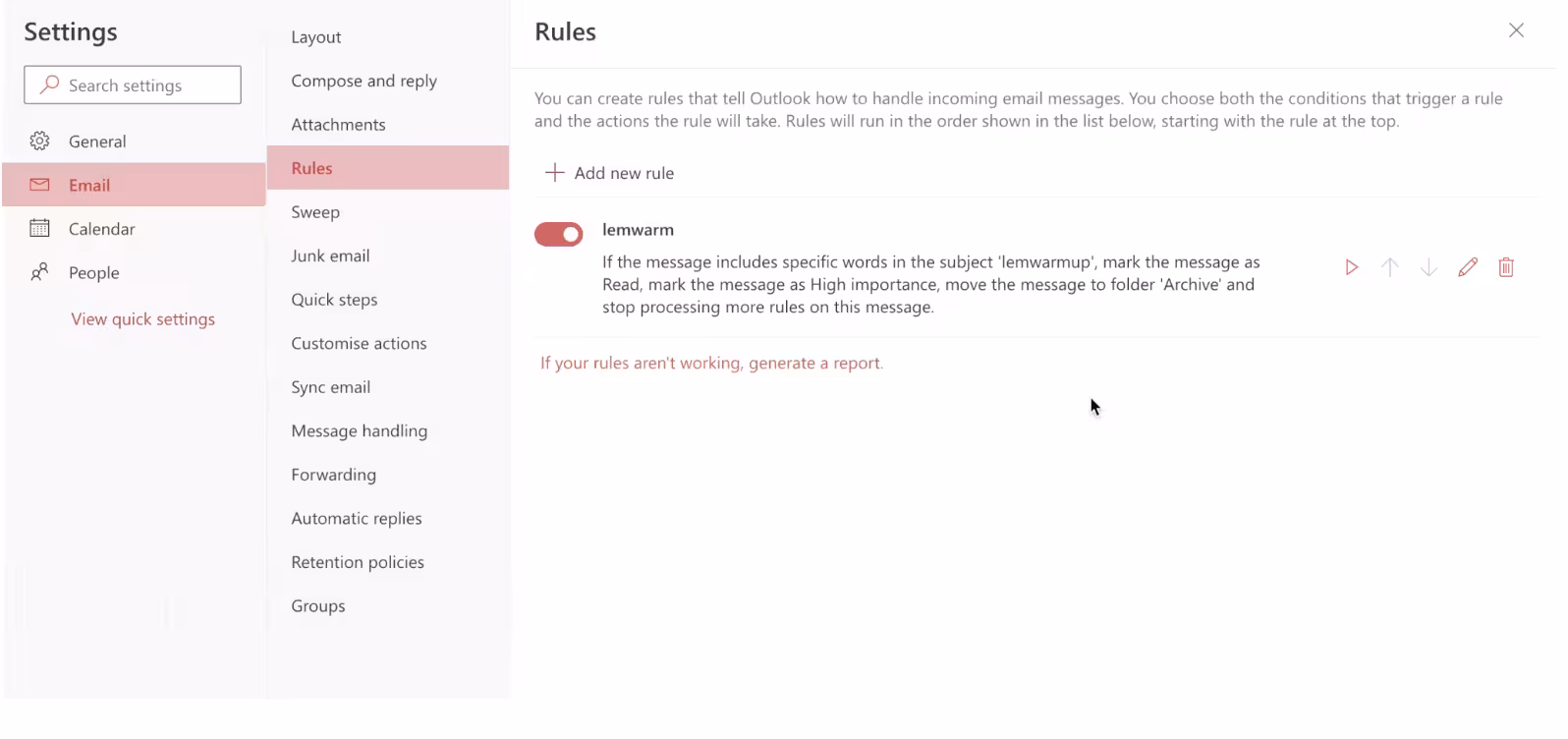Image resolution: width=1568 pixels, height=739 pixels.
Task: Close the Settings dialog
Action: (1516, 30)
